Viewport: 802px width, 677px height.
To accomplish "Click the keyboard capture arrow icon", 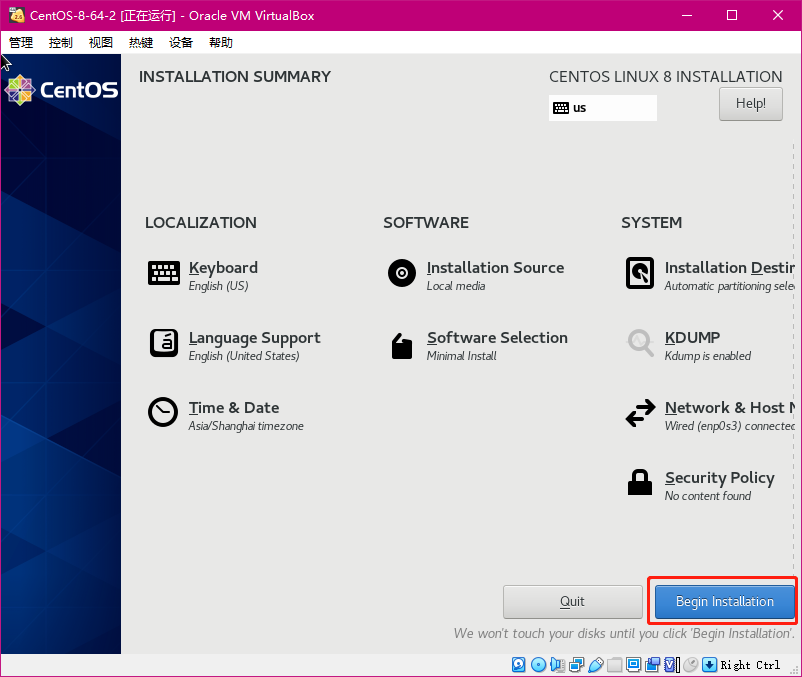I will (709, 665).
